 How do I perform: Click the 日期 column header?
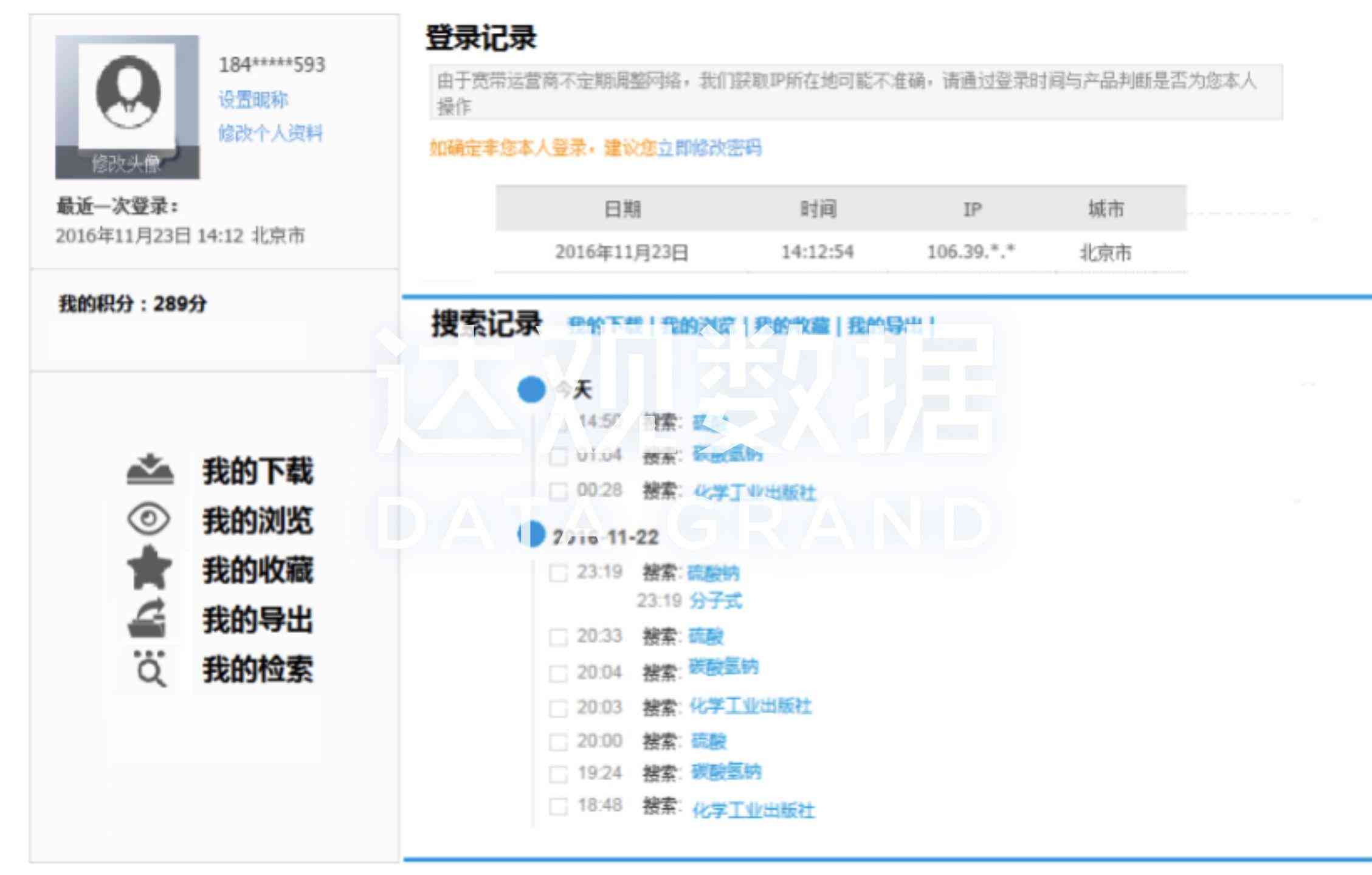tap(622, 209)
